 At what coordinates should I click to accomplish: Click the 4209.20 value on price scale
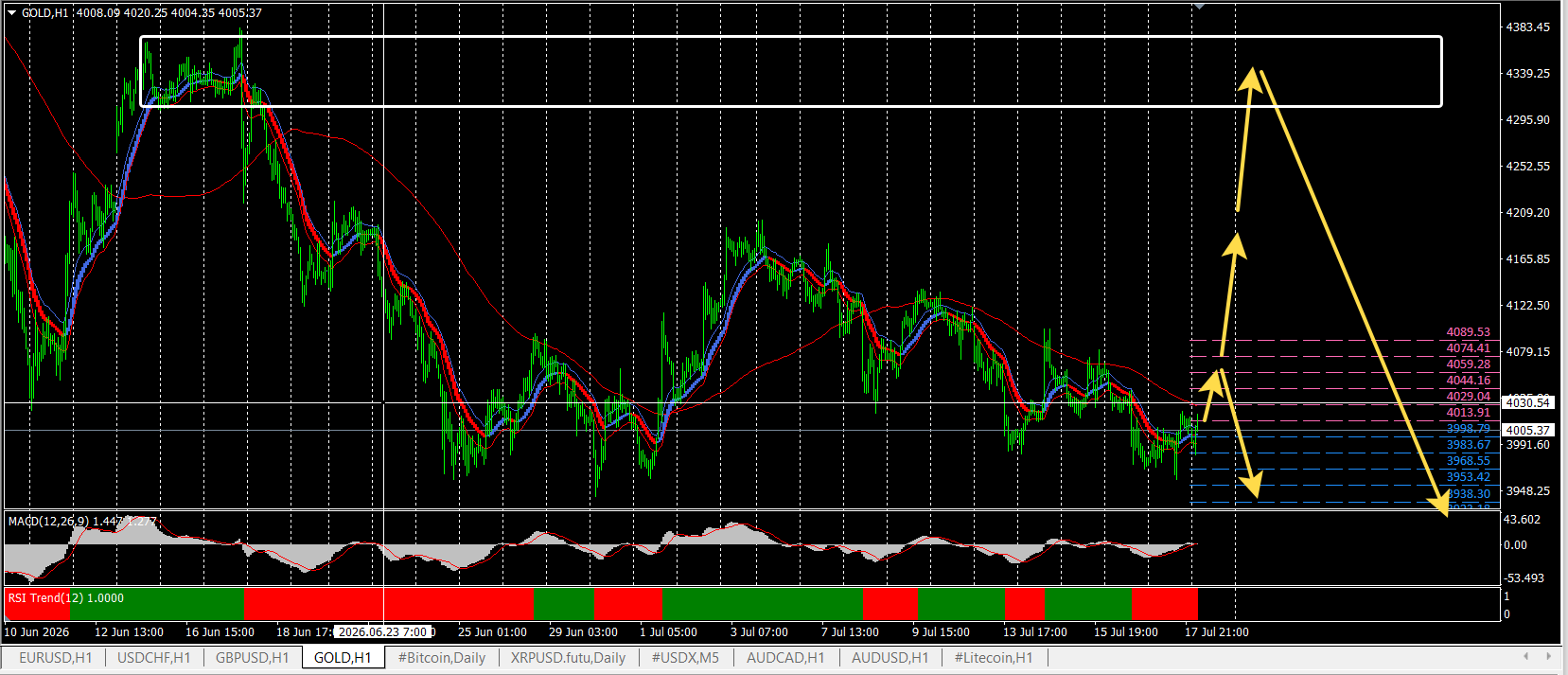pyautogui.click(x=1528, y=213)
